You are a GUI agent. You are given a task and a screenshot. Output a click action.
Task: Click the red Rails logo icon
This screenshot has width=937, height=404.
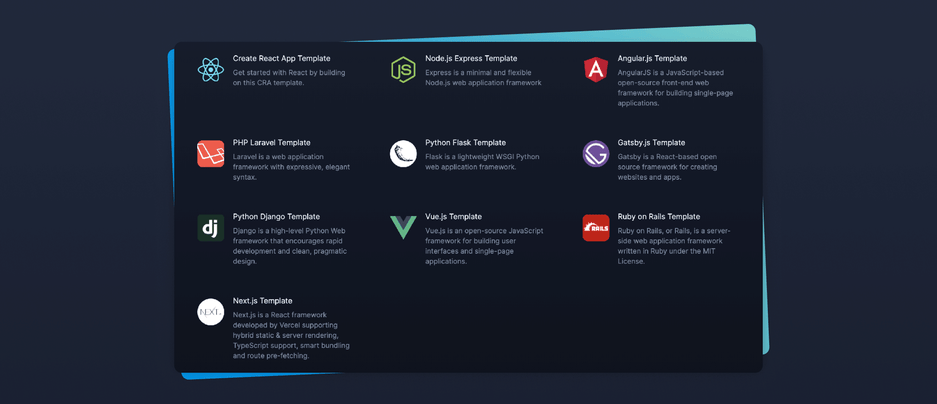pos(595,228)
